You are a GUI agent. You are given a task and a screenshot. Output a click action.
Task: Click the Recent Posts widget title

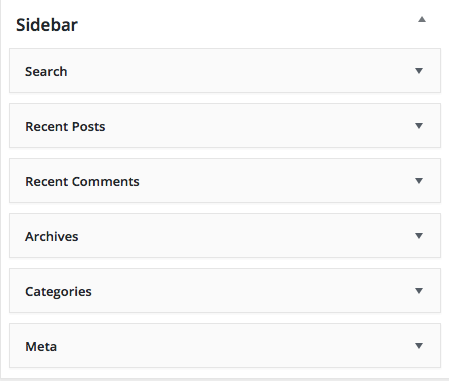(65, 126)
